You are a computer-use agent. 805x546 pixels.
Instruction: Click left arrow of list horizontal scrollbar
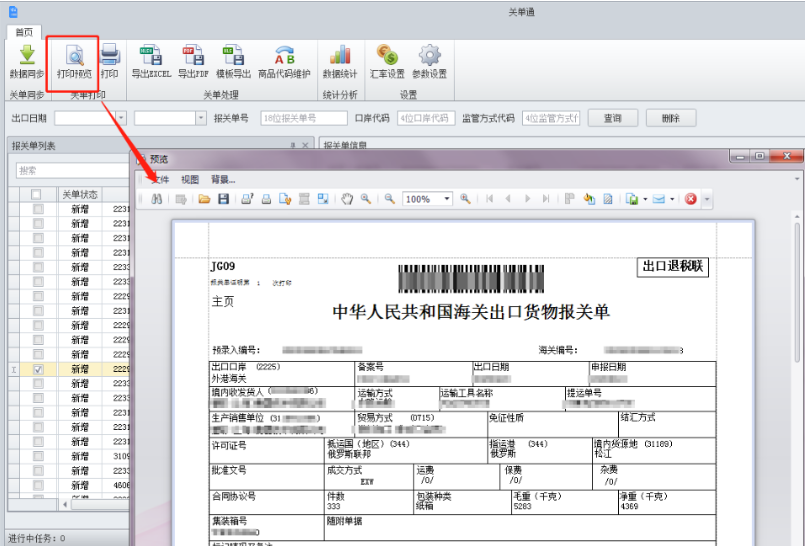click(65, 505)
